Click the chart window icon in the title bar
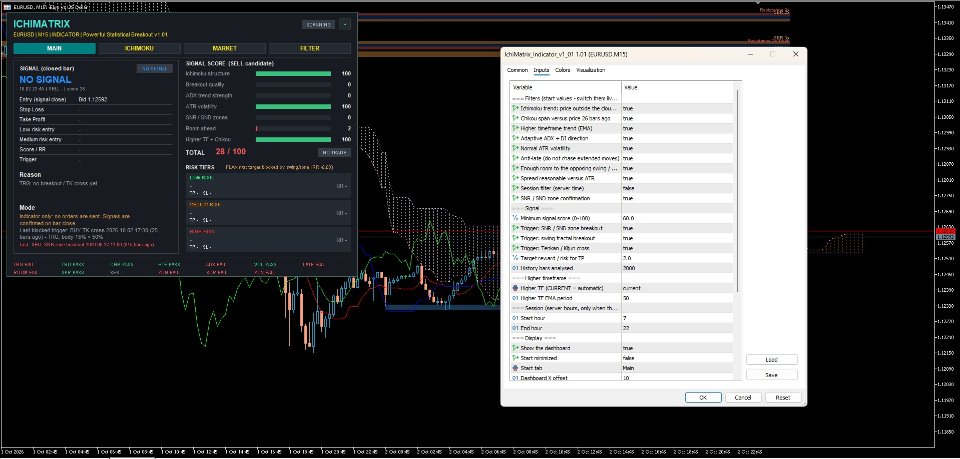The height and width of the screenshot is (459, 960). (7, 6)
